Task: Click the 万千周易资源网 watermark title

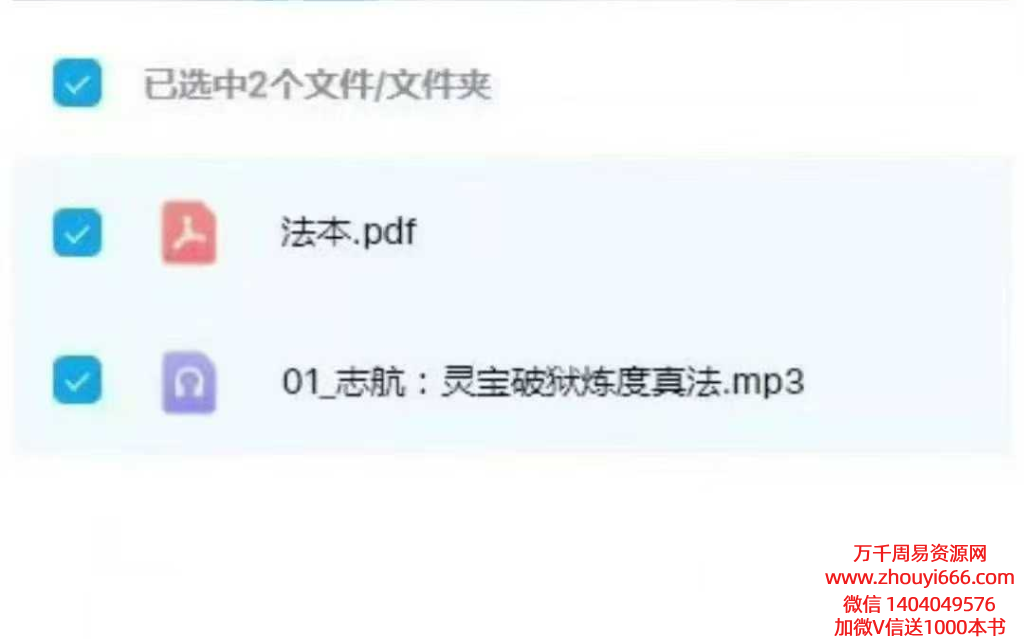Action: pyautogui.click(x=920, y=553)
